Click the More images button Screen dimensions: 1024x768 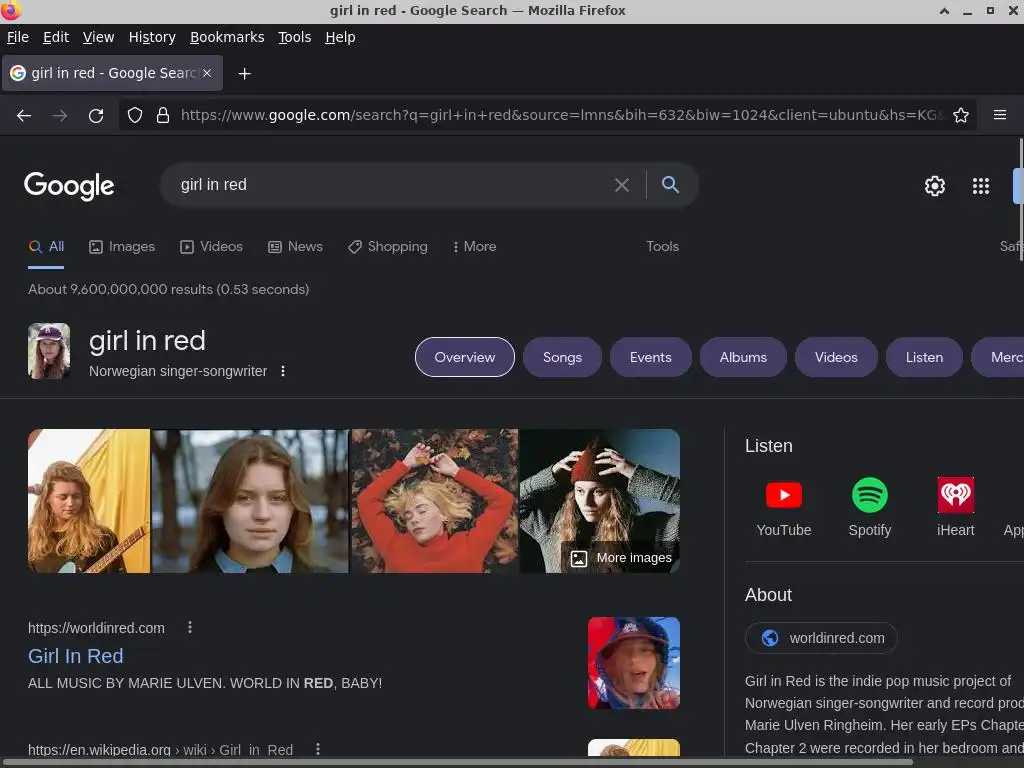(621, 558)
